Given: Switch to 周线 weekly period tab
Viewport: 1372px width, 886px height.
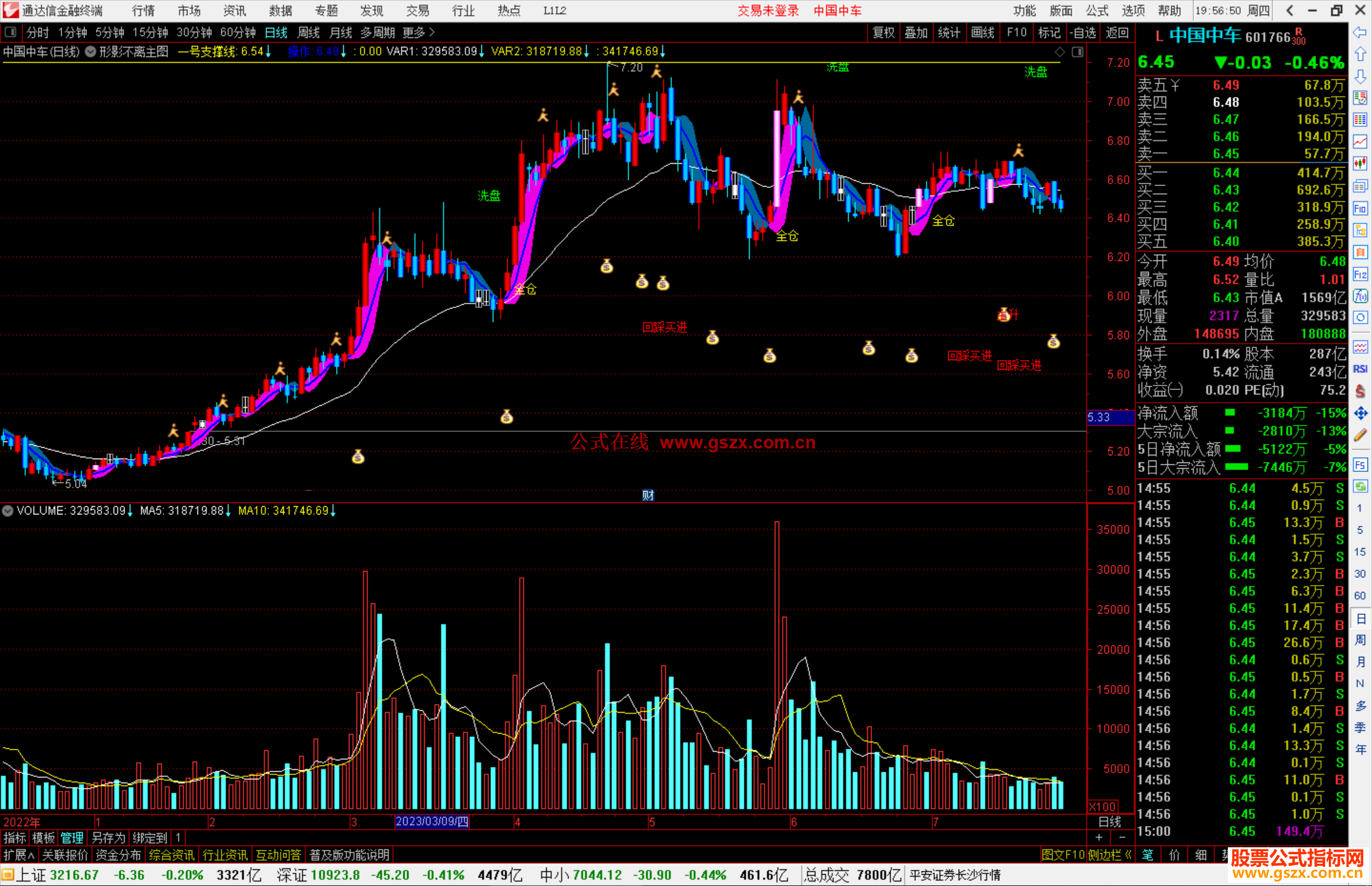Looking at the screenshot, I should point(309,32).
